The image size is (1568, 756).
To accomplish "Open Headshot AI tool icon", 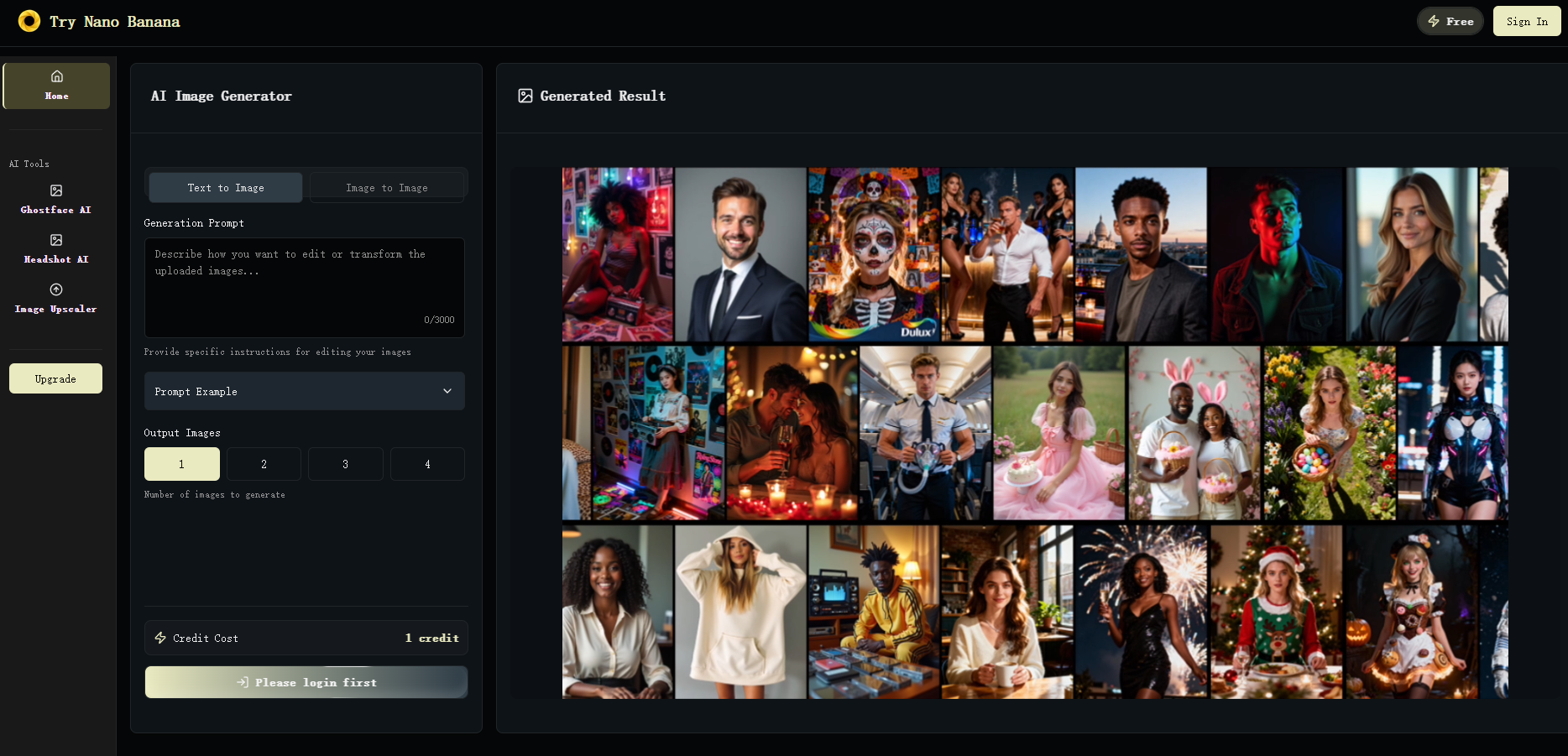I will point(56,240).
